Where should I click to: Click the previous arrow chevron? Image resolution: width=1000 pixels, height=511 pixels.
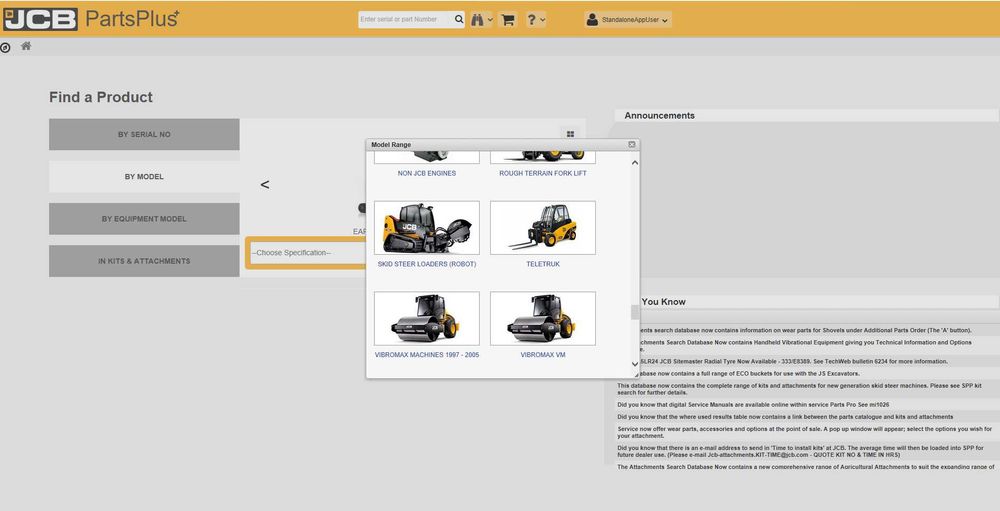[x=265, y=184]
